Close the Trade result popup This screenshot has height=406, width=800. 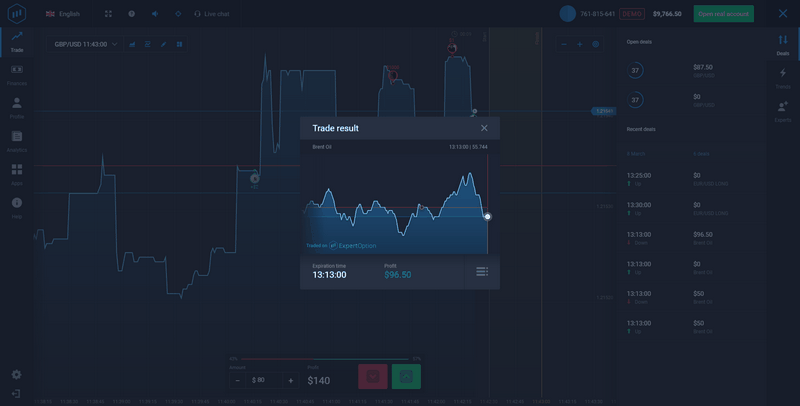click(x=484, y=128)
